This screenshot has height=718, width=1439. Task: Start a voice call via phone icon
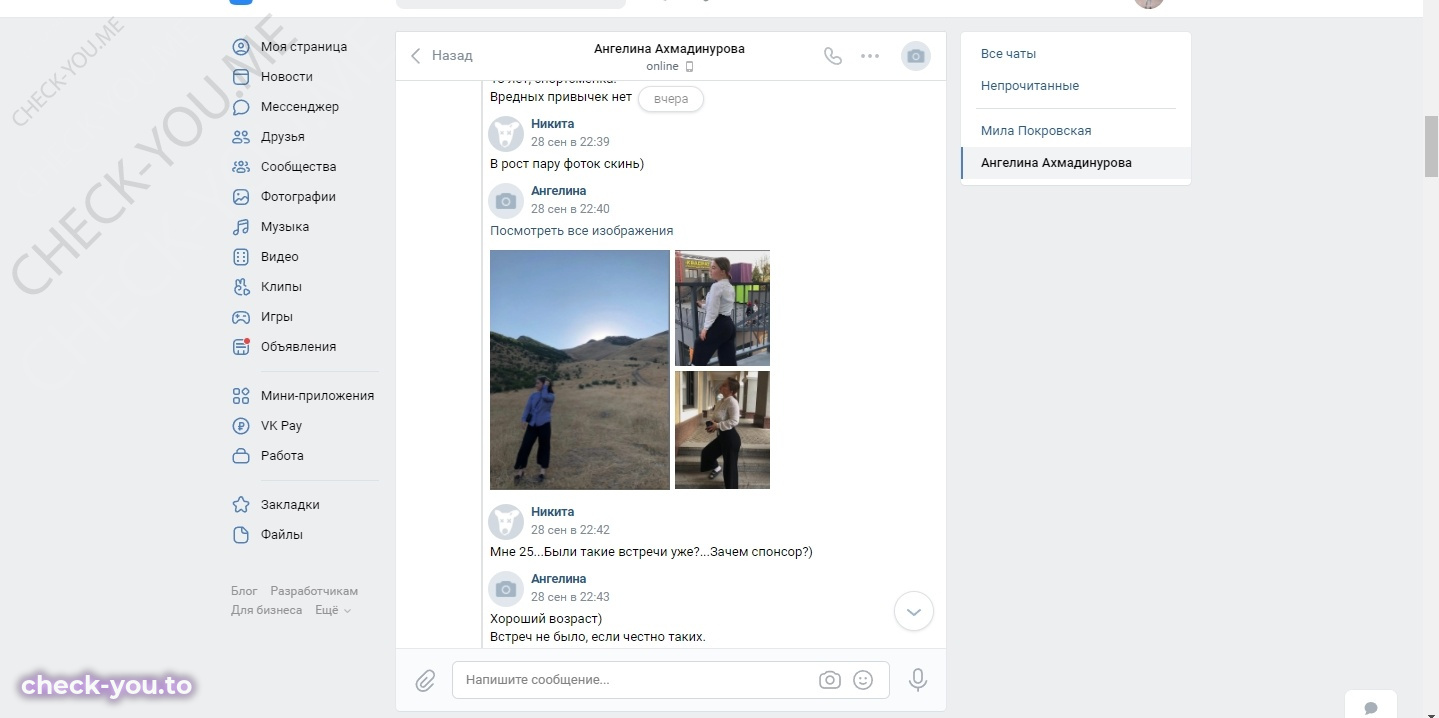tap(832, 56)
